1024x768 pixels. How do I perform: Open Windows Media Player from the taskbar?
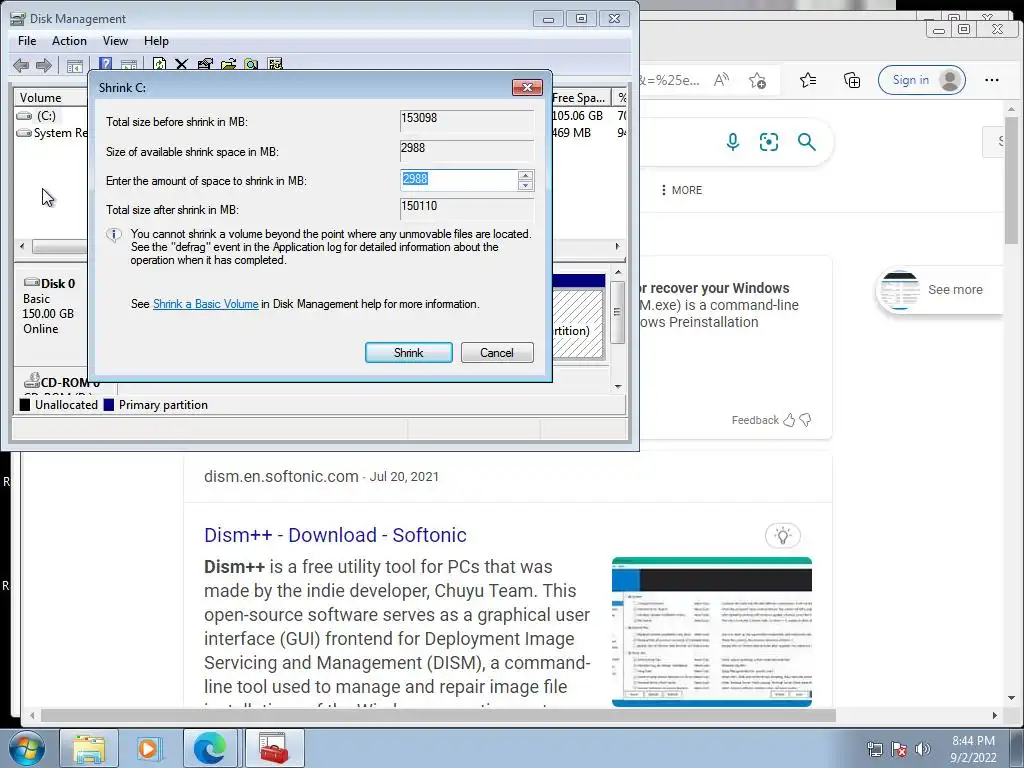point(149,749)
